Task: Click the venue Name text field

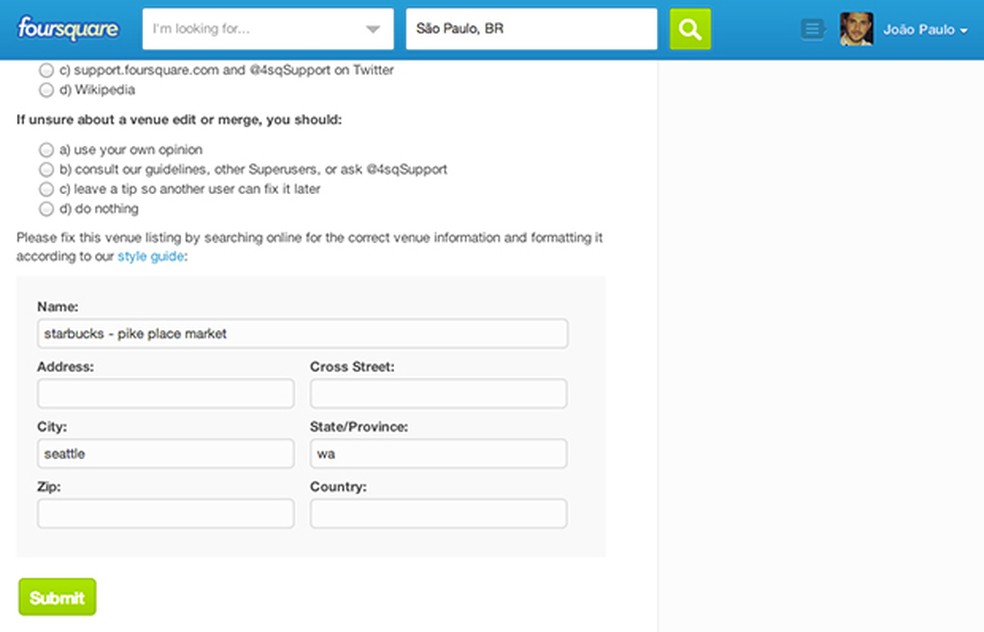Action: point(302,334)
